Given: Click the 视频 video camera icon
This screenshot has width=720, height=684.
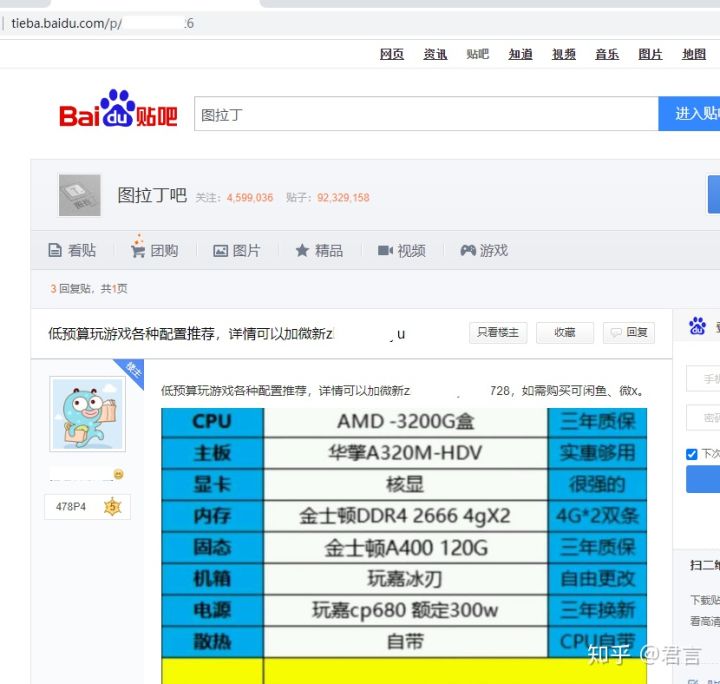Looking at the screenshot, I should 385,250.
